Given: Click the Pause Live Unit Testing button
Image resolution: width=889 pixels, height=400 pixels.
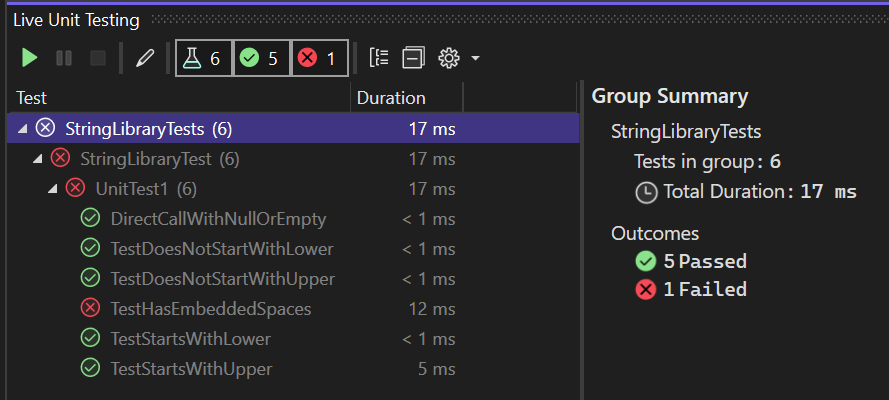Looking at the screenshot, I should click(x=64, y=58).
